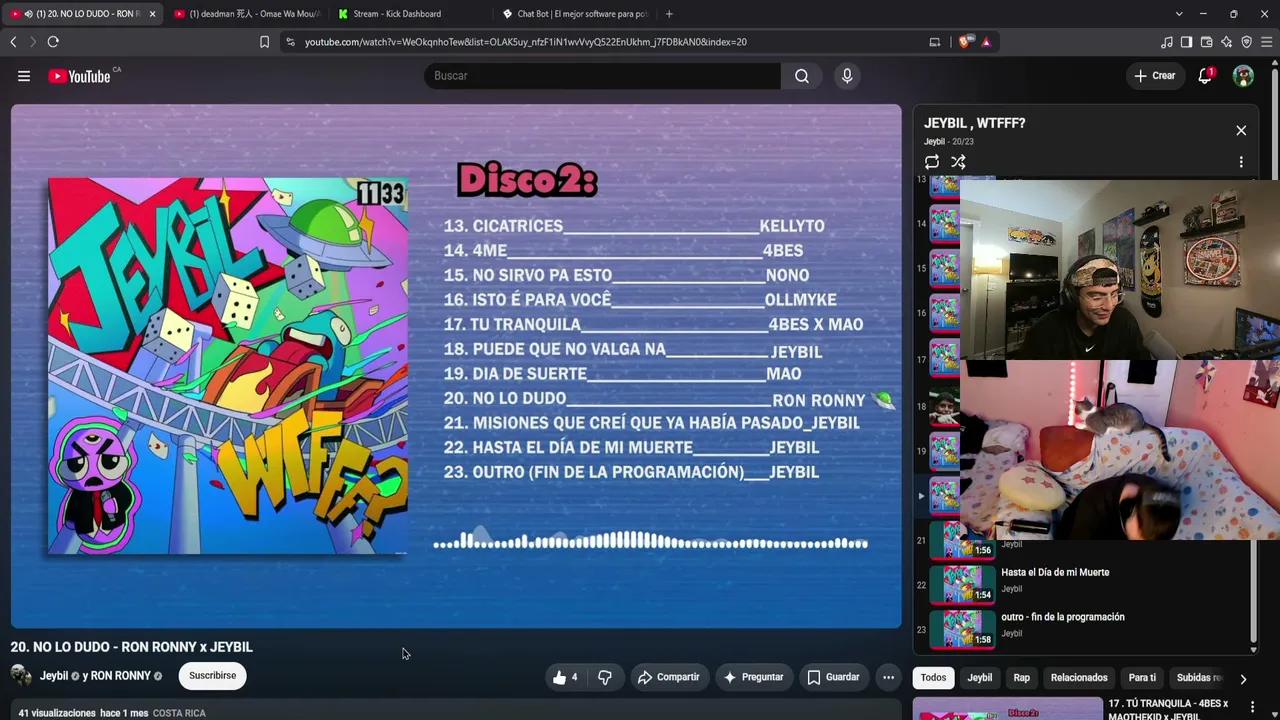
Task: View site information icon in address bar
Action: click(x=290, y=42)
